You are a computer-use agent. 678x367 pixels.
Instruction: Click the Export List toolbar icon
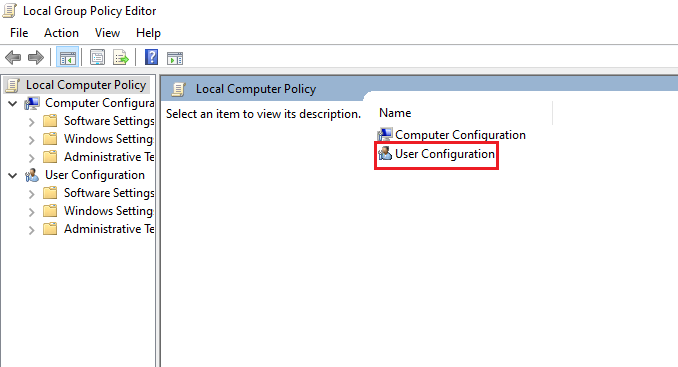(x=121, y=57)
